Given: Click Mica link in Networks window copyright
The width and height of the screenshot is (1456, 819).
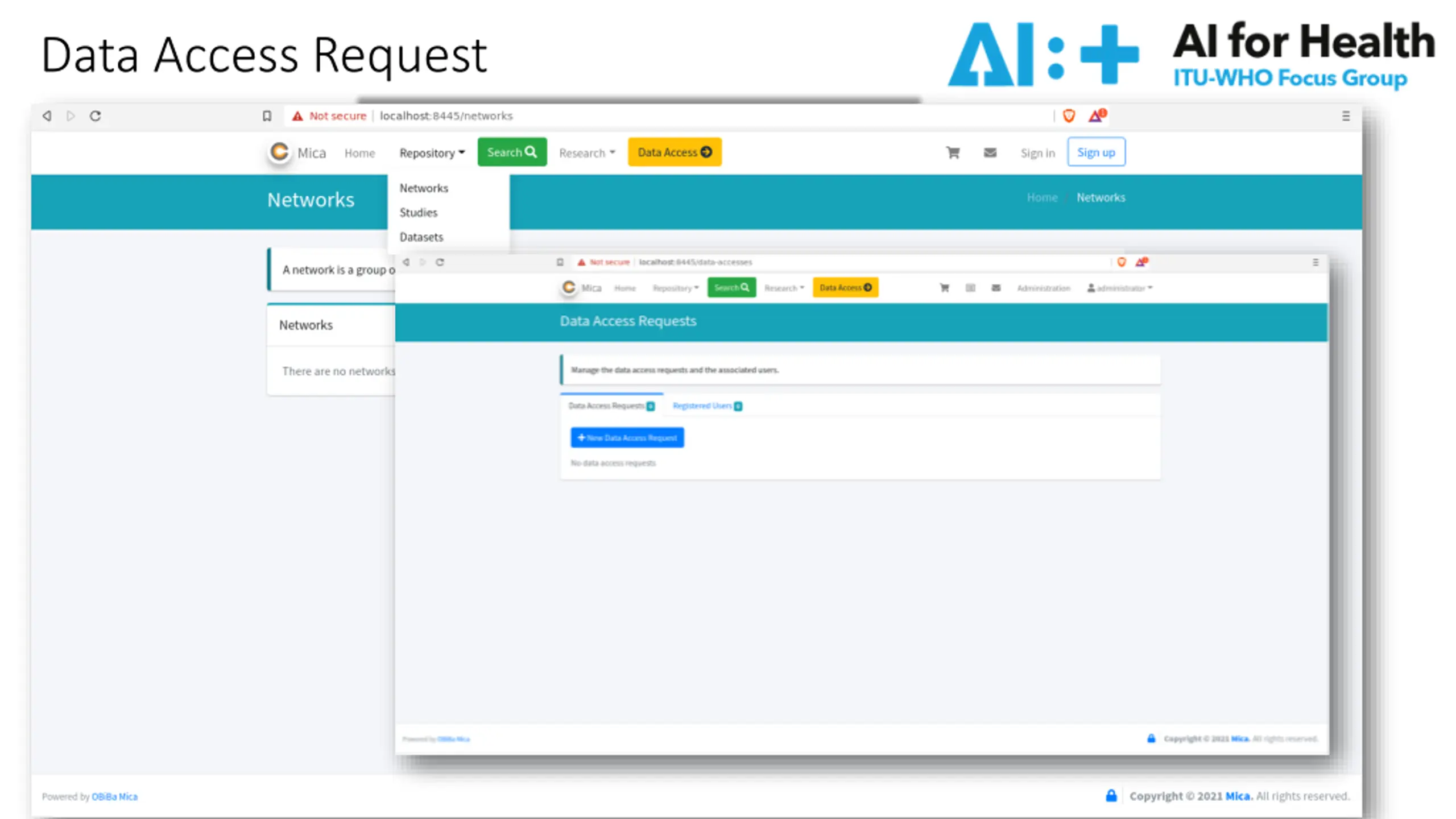Looking at the screenshot, I should click(1239, 796).
